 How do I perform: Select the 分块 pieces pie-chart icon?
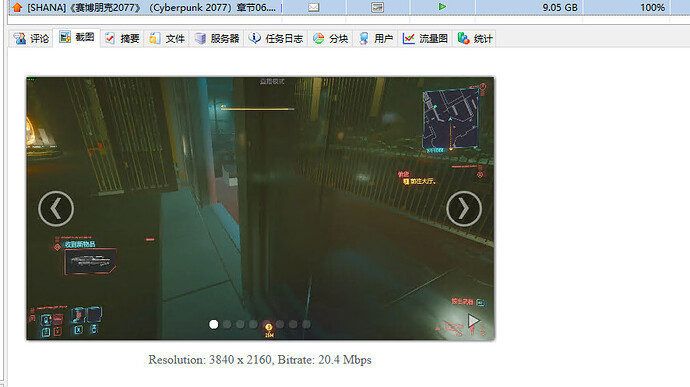[319, 38]
